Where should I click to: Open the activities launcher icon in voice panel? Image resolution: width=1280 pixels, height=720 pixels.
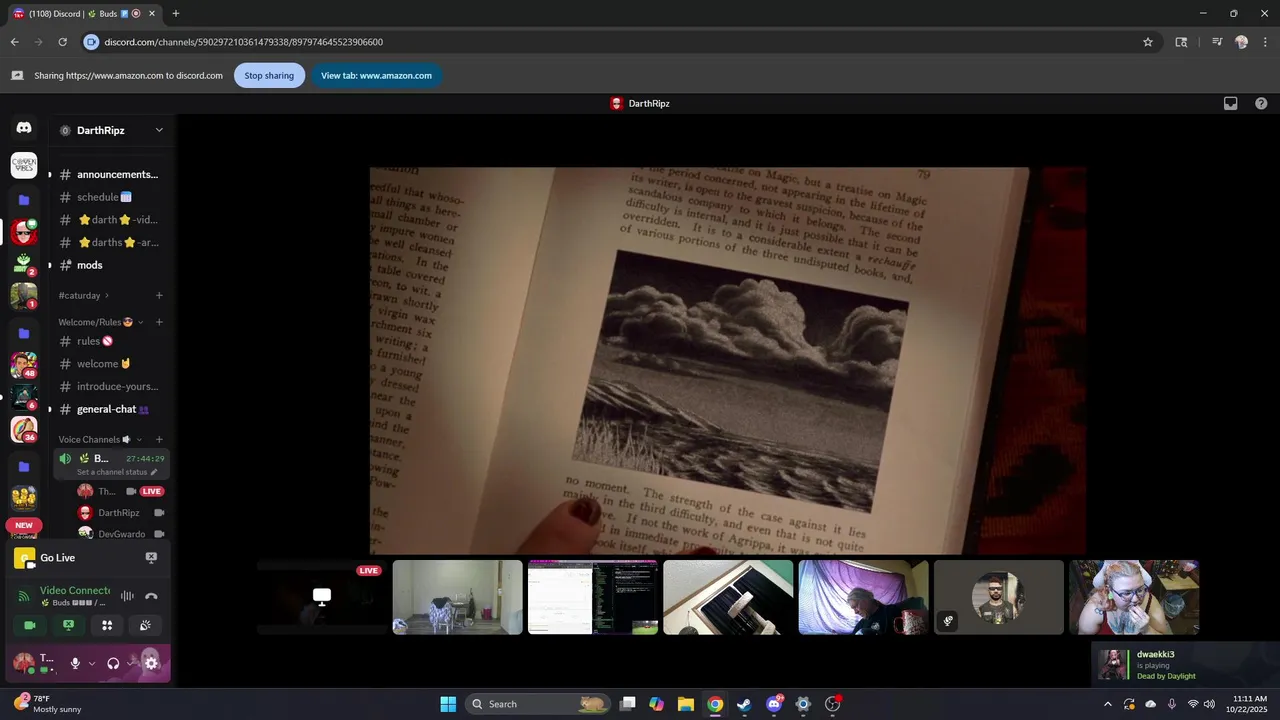coord(107,625)
